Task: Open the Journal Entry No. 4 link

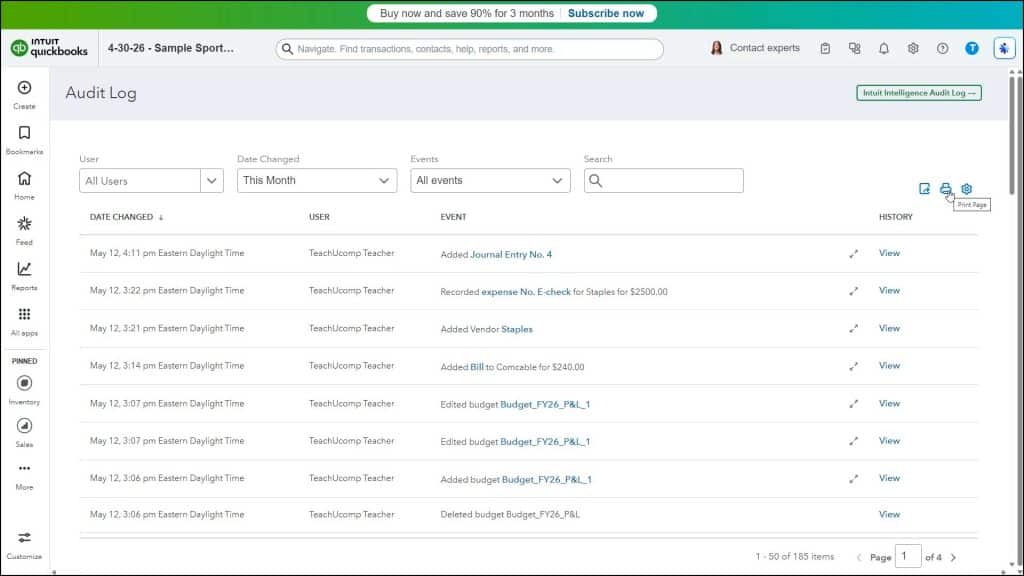Action: click(x=511, y=255)
